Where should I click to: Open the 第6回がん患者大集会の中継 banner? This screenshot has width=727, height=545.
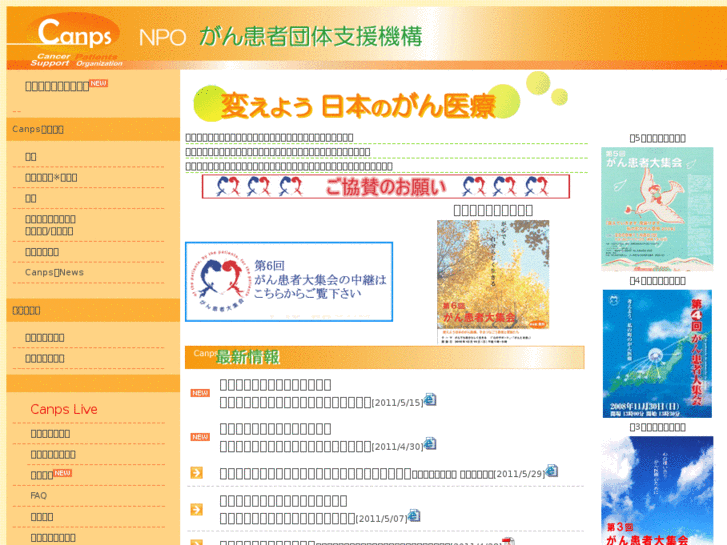point(289,282)
